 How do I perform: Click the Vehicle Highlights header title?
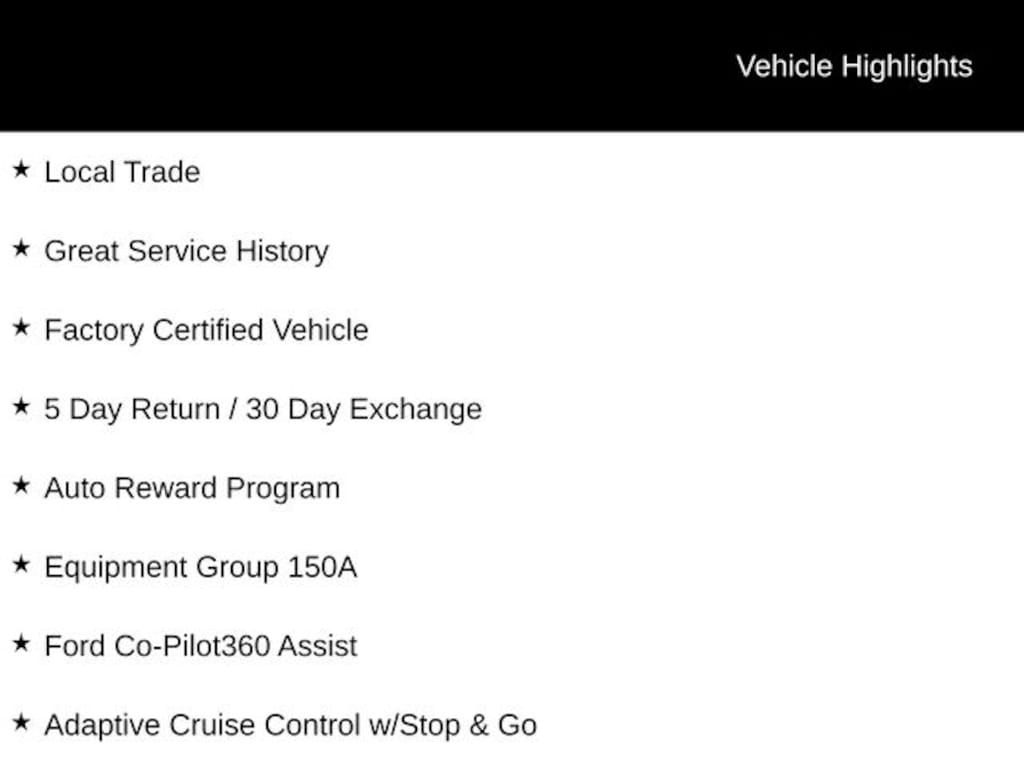853,66
